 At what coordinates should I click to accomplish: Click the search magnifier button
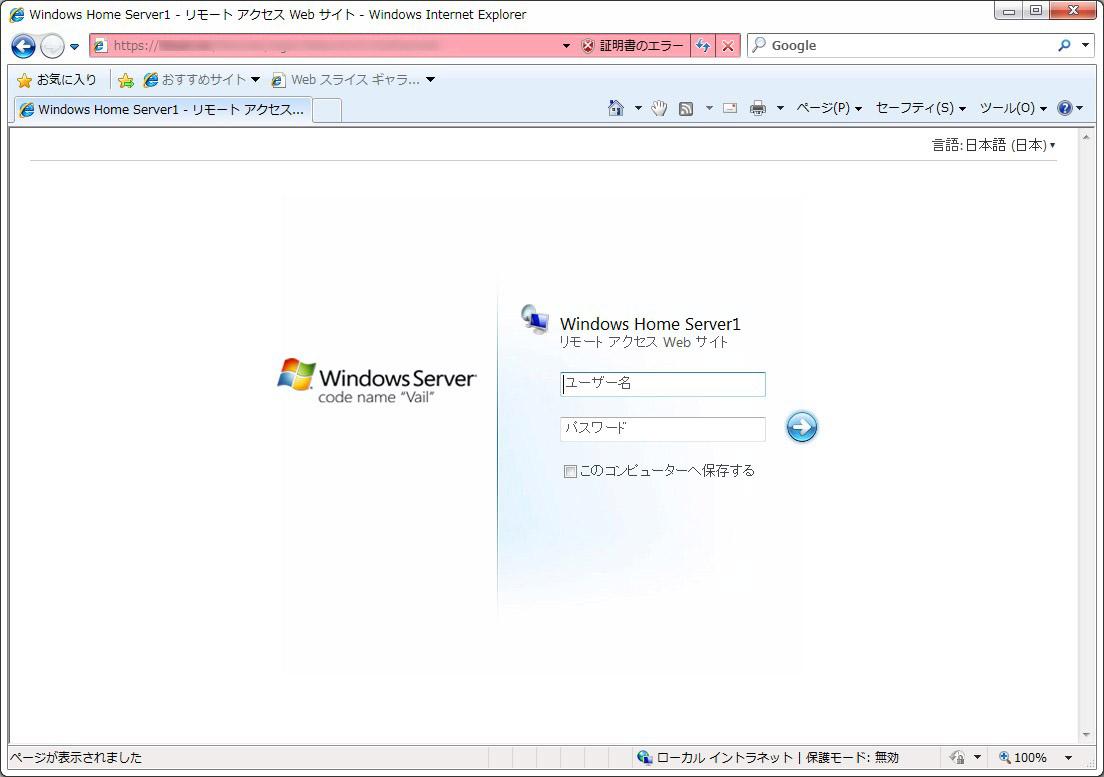click(x=1064, y=46)
